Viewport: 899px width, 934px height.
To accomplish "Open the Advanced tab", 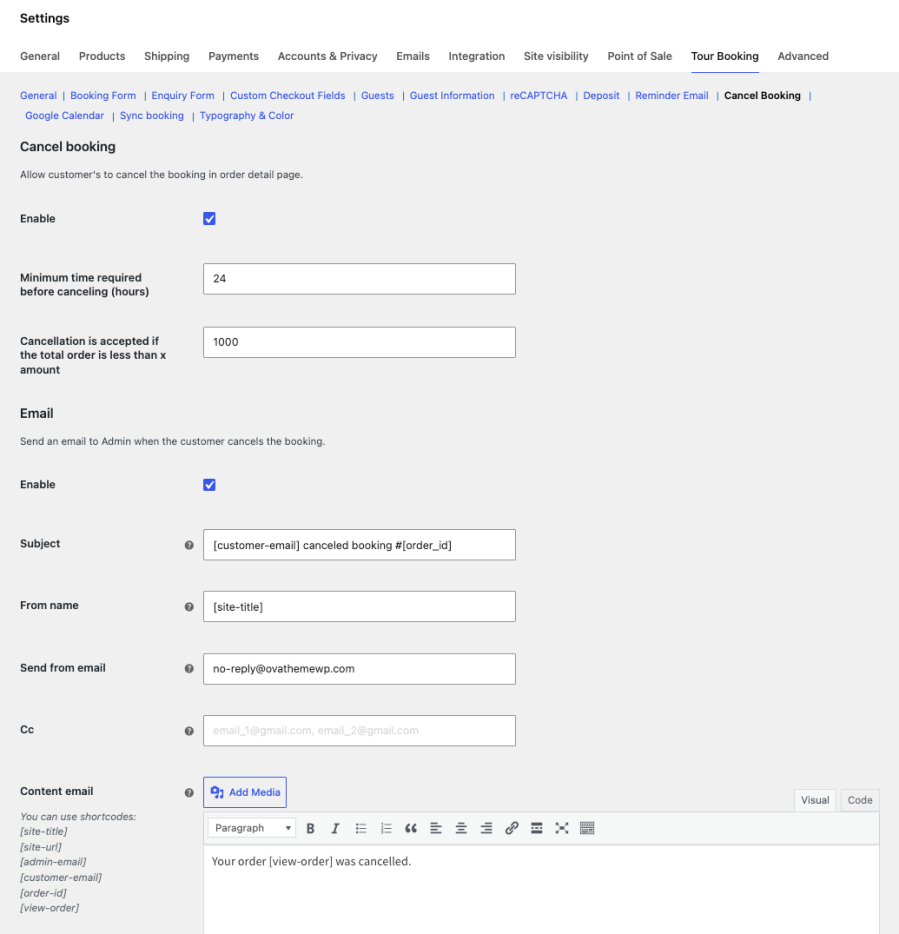I will point(803,56).
